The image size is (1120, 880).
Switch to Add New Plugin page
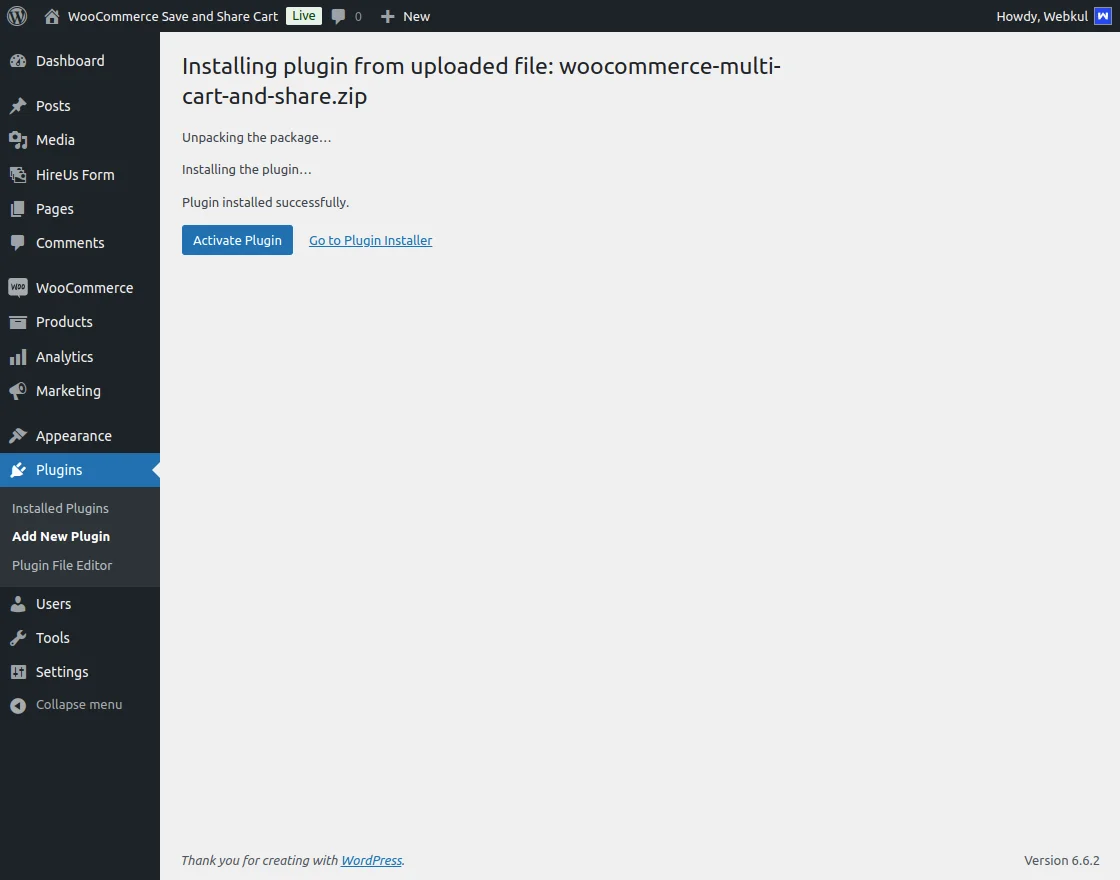pos(60,536)
